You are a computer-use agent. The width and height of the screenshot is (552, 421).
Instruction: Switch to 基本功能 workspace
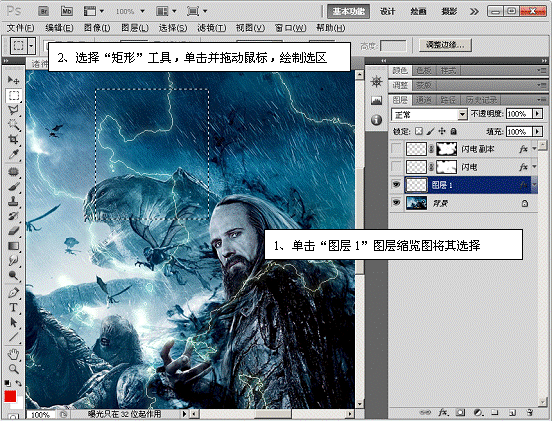click(x=348, y=11)
